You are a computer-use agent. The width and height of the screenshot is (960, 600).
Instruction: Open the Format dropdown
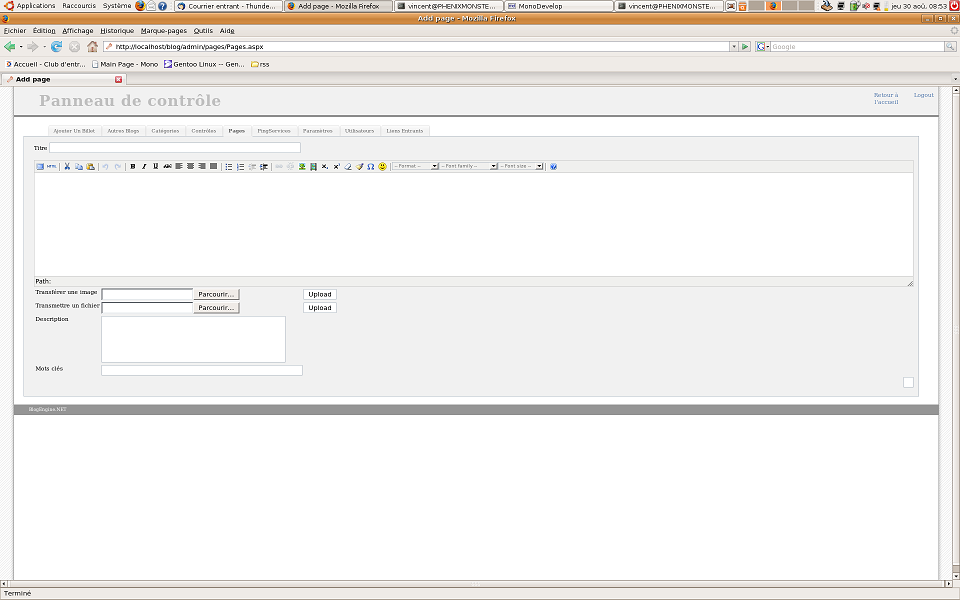[x=415, y=166]
